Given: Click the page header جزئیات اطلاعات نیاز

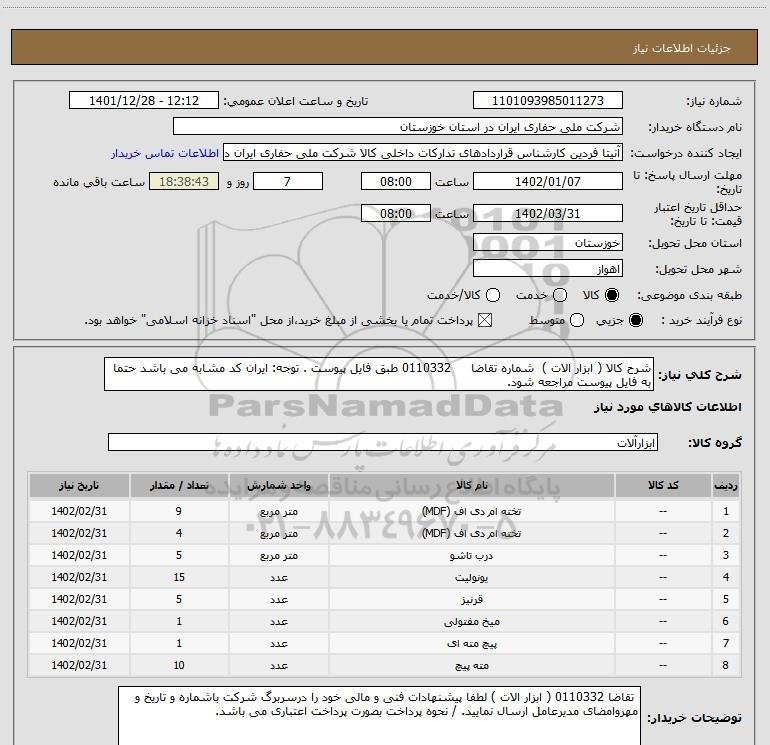Looking at the screenshot, I should point(682,48).
